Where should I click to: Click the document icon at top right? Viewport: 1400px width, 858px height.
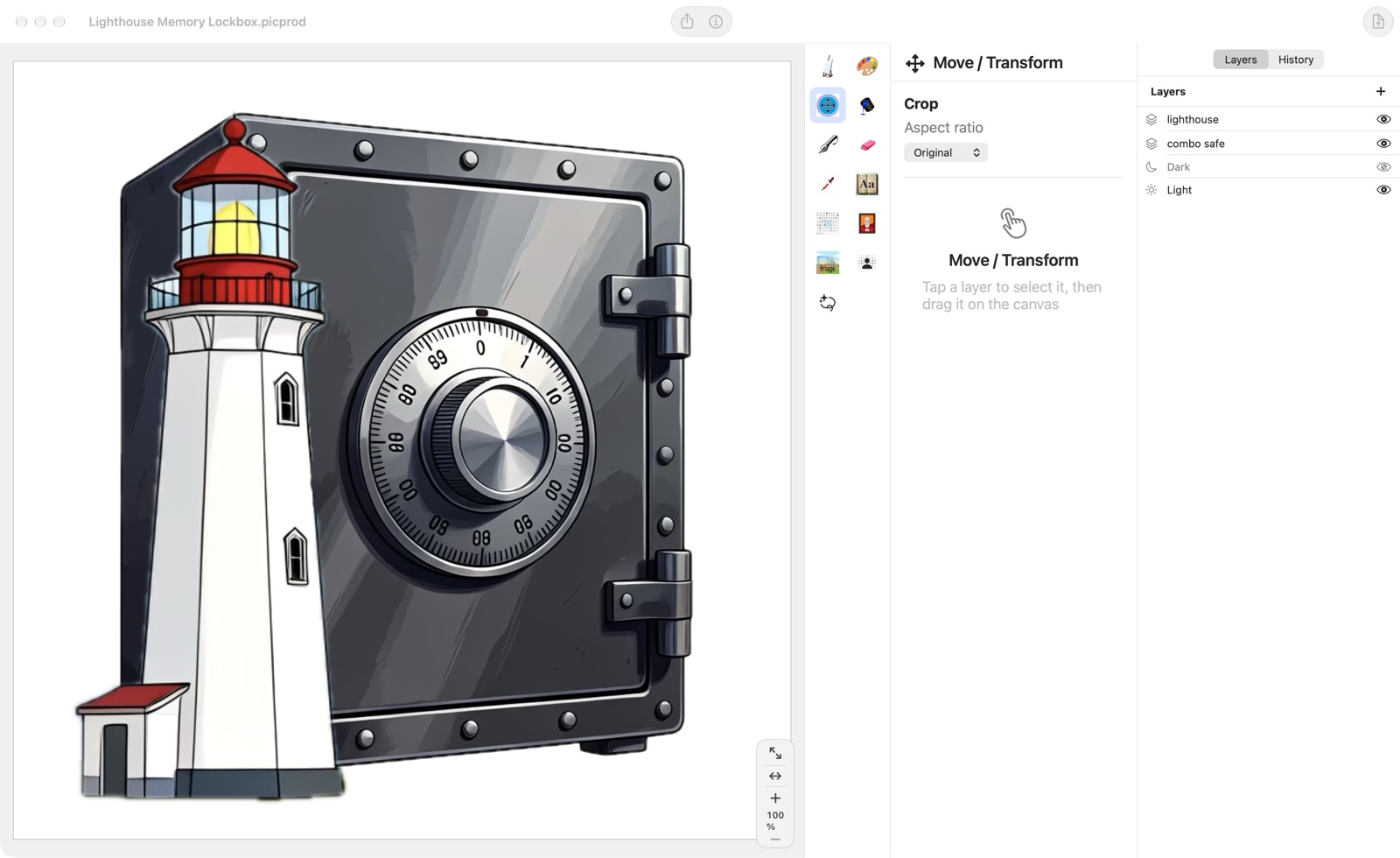(x=1378, y=22)
